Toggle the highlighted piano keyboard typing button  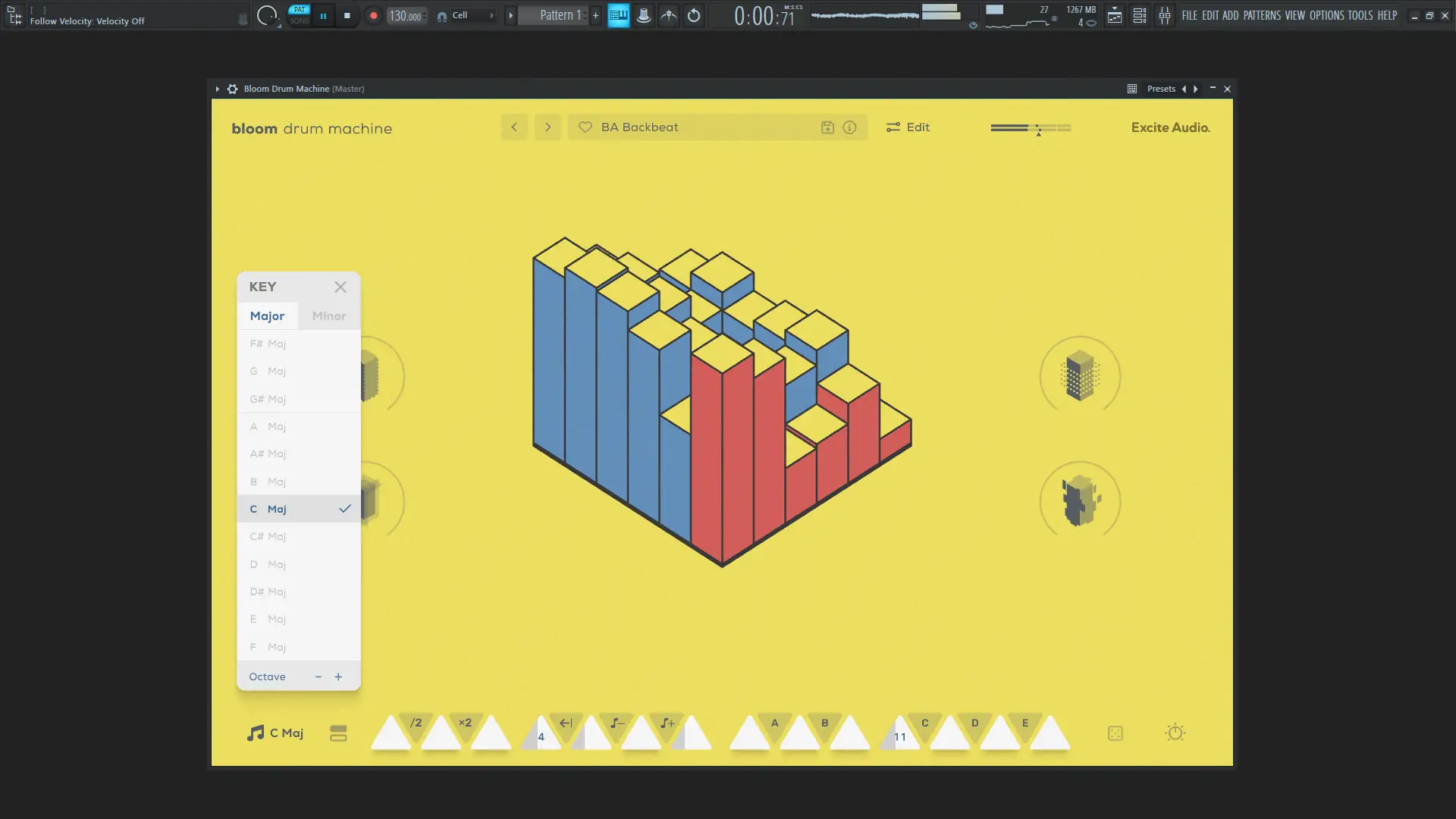click(x=619, y=15)
